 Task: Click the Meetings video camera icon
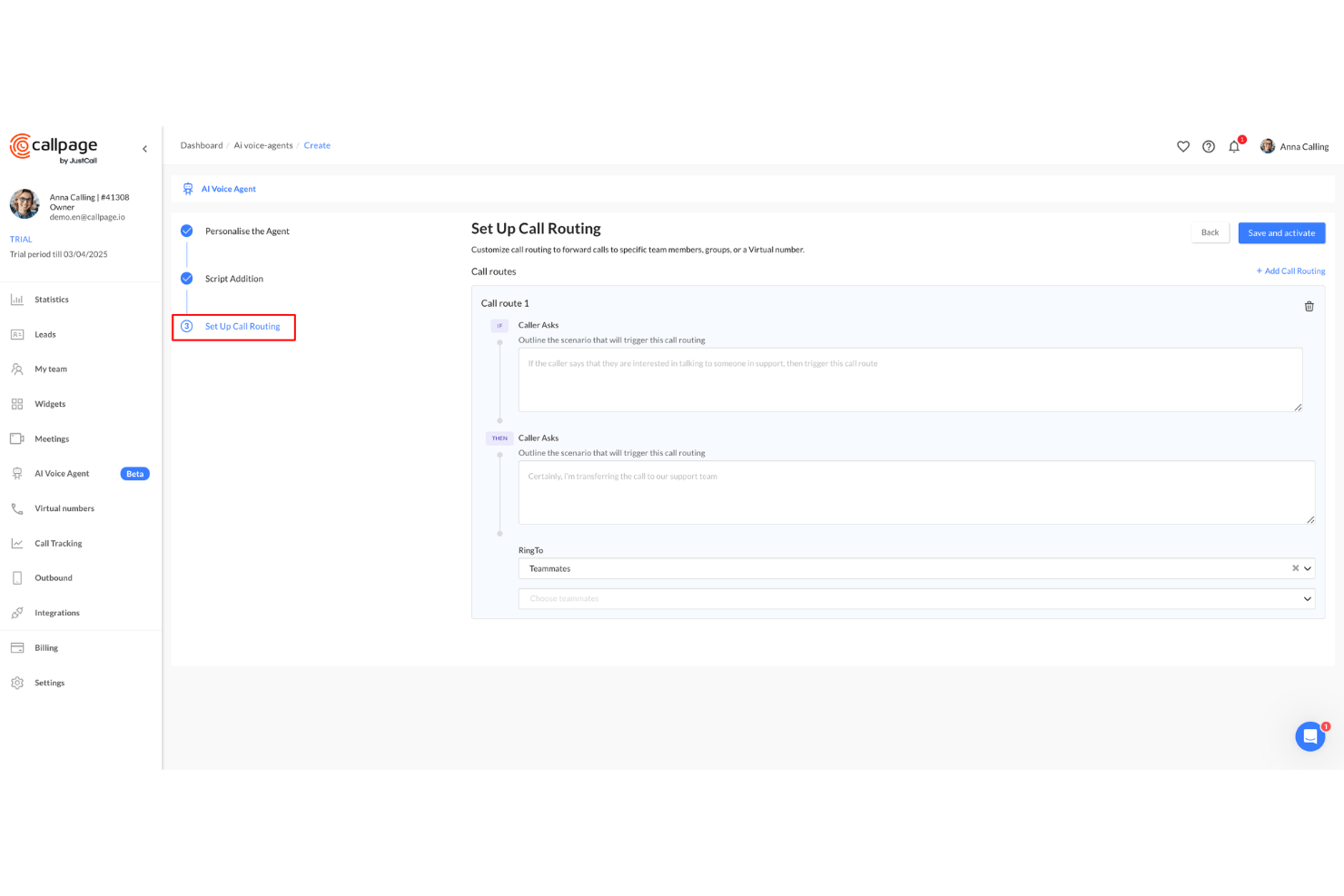(x=17, y=438)
